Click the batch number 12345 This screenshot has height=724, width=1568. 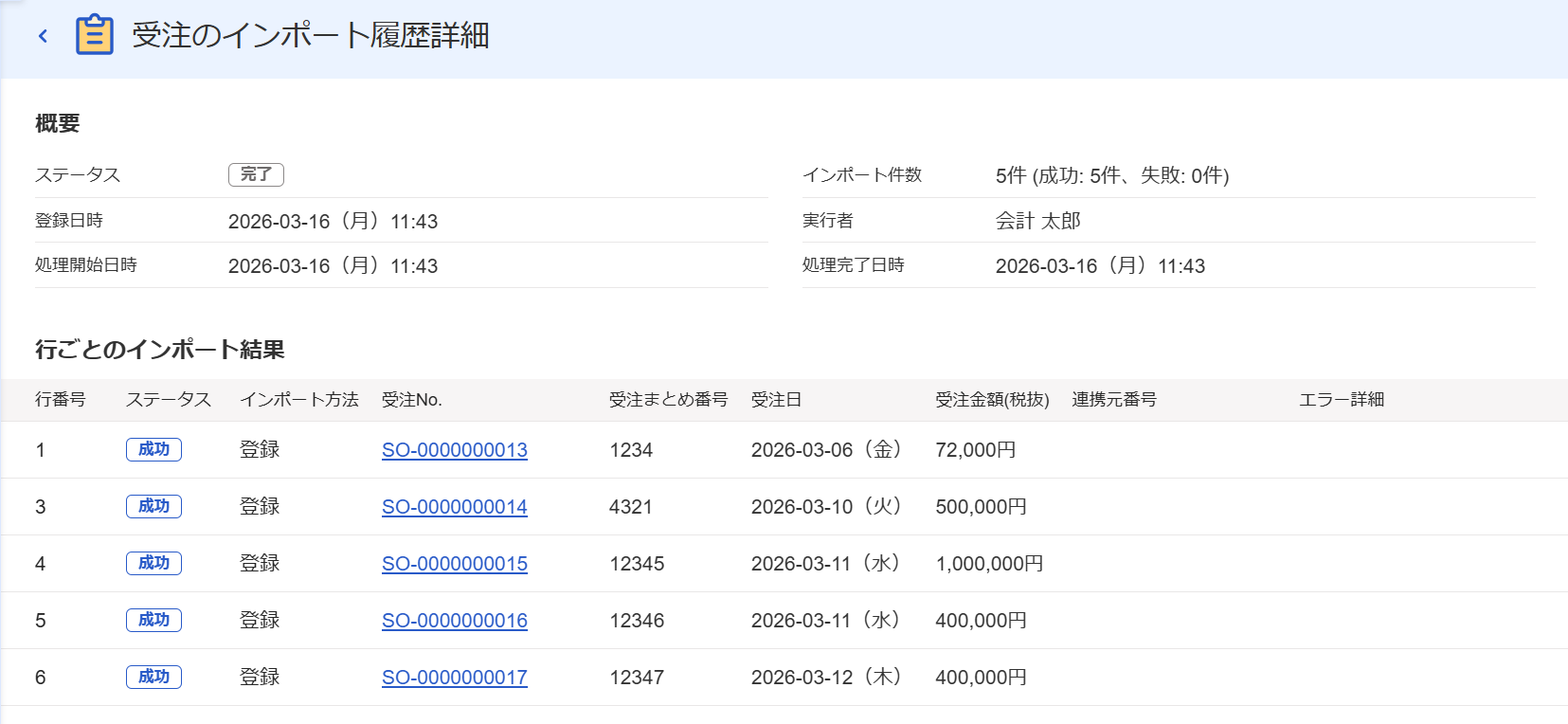[x=637, y=564]
